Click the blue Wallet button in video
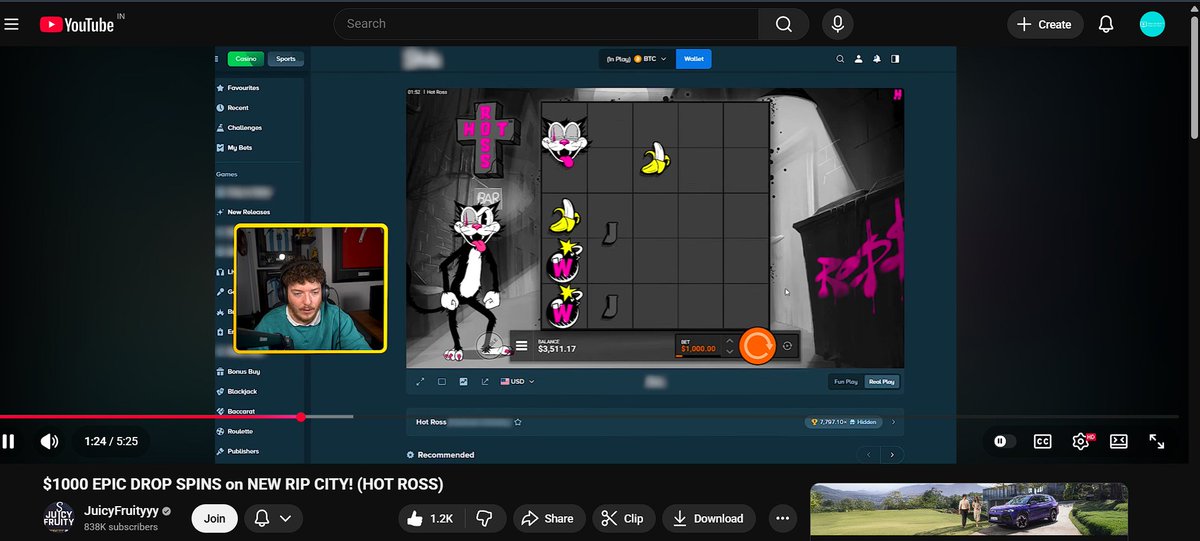Image resolution: width=1200 pixels, height=541 pixels. [694, 59]
